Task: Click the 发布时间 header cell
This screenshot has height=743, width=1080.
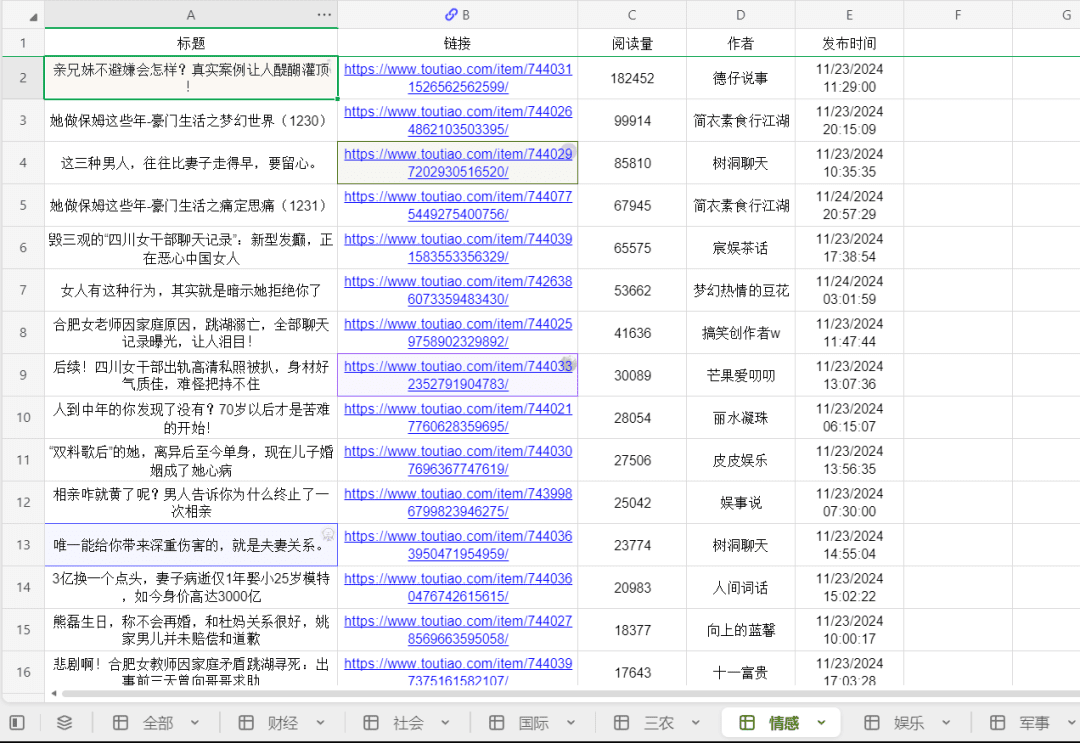Action: coord(849,43)
